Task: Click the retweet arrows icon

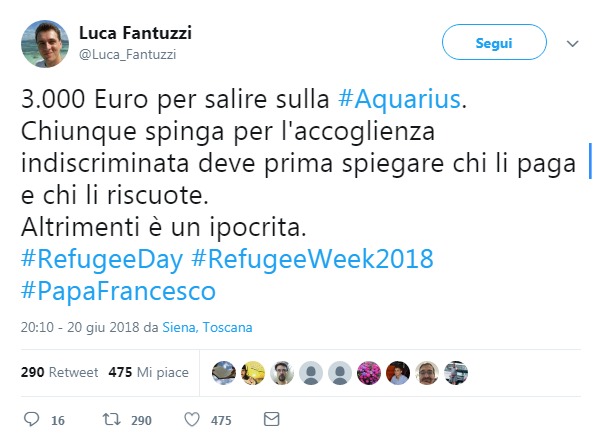Action: click(111, 420)
